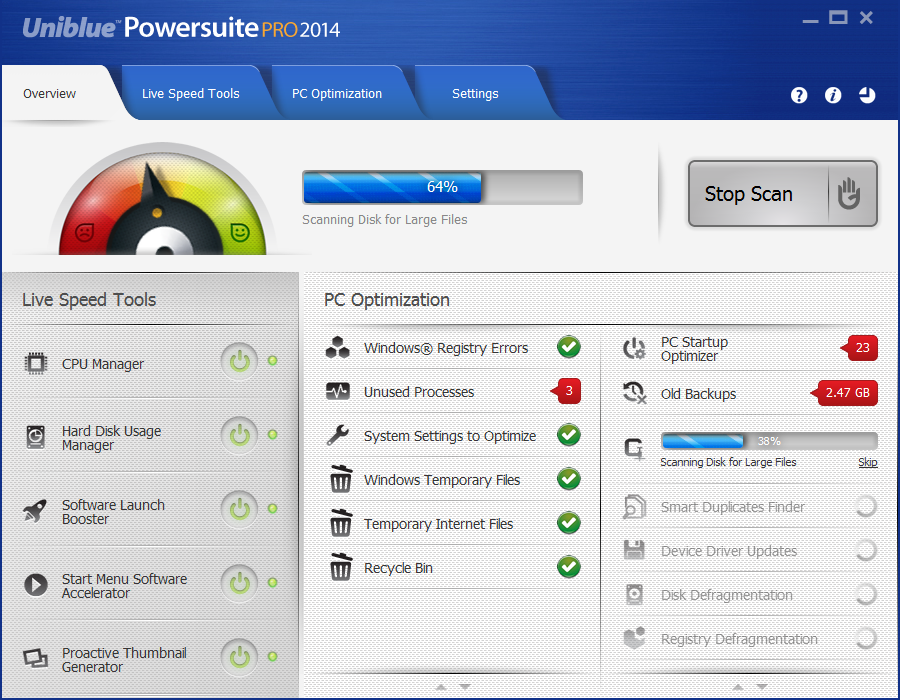Click the Stop Scan button
This screenshot has width=900, height=700.
(783, 193)
